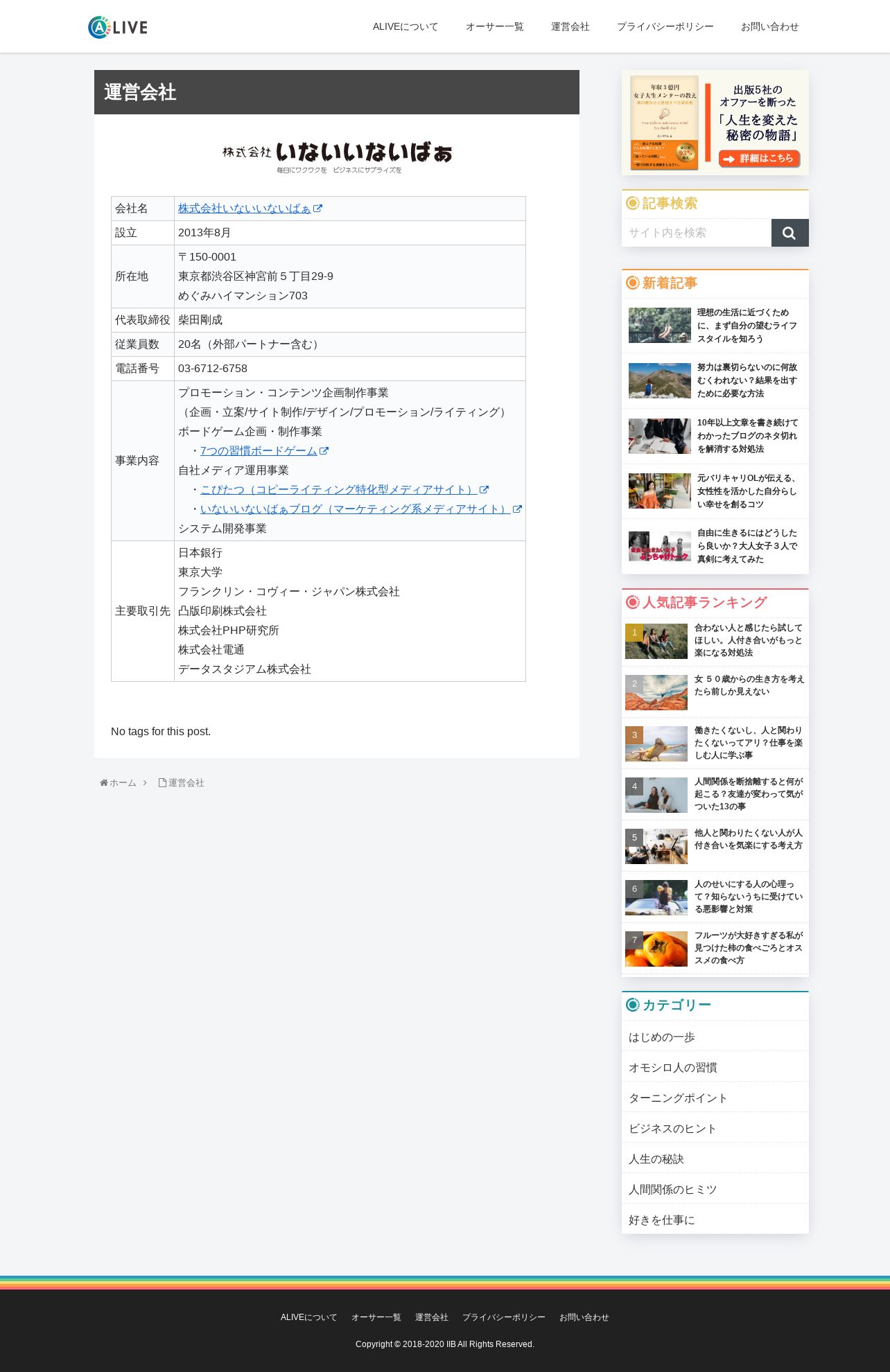This screenshot has height=1372, width=890.
Task: Click footer link プライバシーポリシー
Action: pyautogui.click(x=504, y=1317)
